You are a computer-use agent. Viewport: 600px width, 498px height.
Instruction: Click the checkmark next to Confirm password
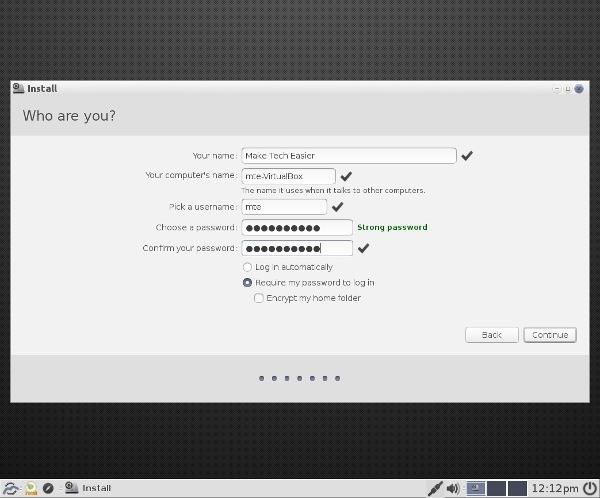pyautogui.click(x=363, y=248)
